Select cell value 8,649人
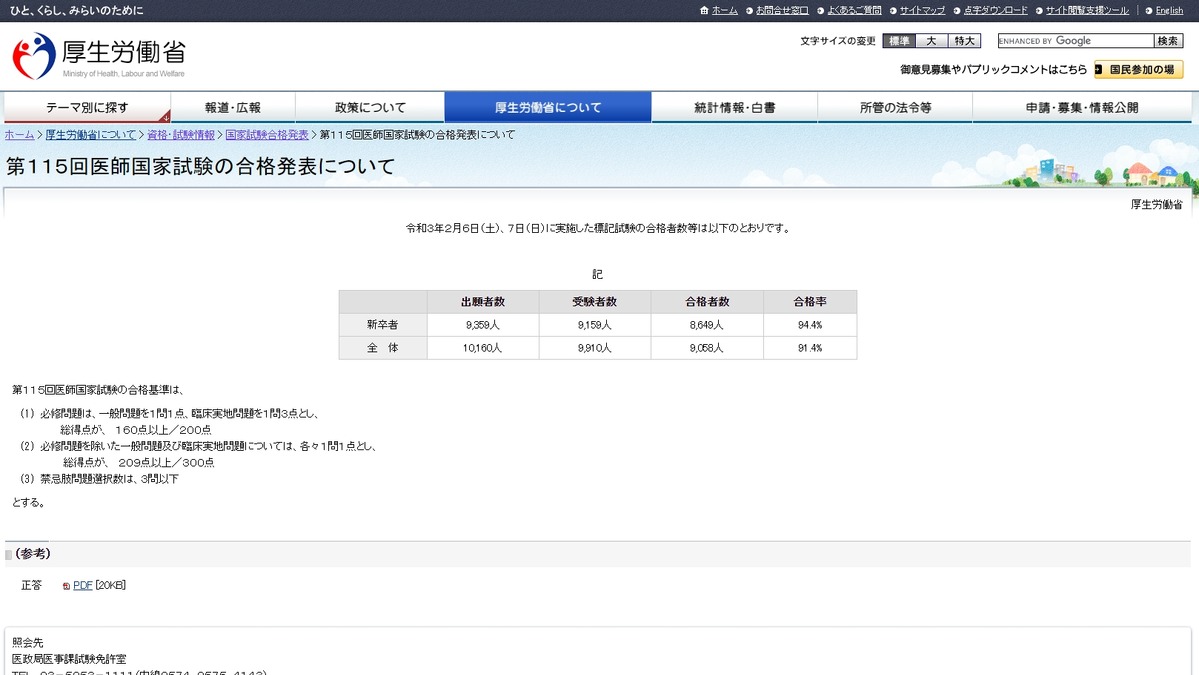 point(707,325)
